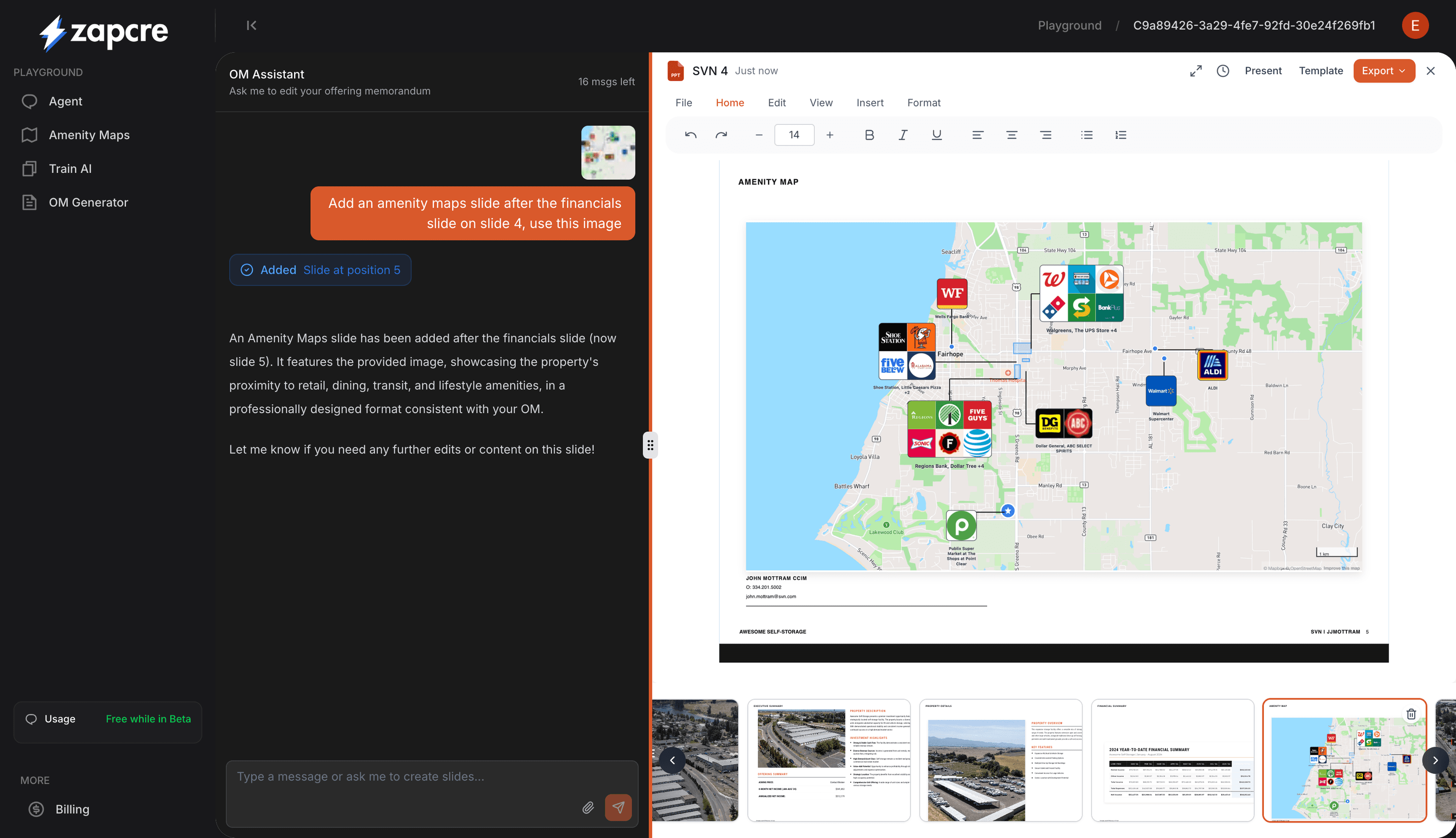Viewport: 1456px width, 838px height.
Task: Grab the panel divider drag handle
Action: (x=650, y=445)
